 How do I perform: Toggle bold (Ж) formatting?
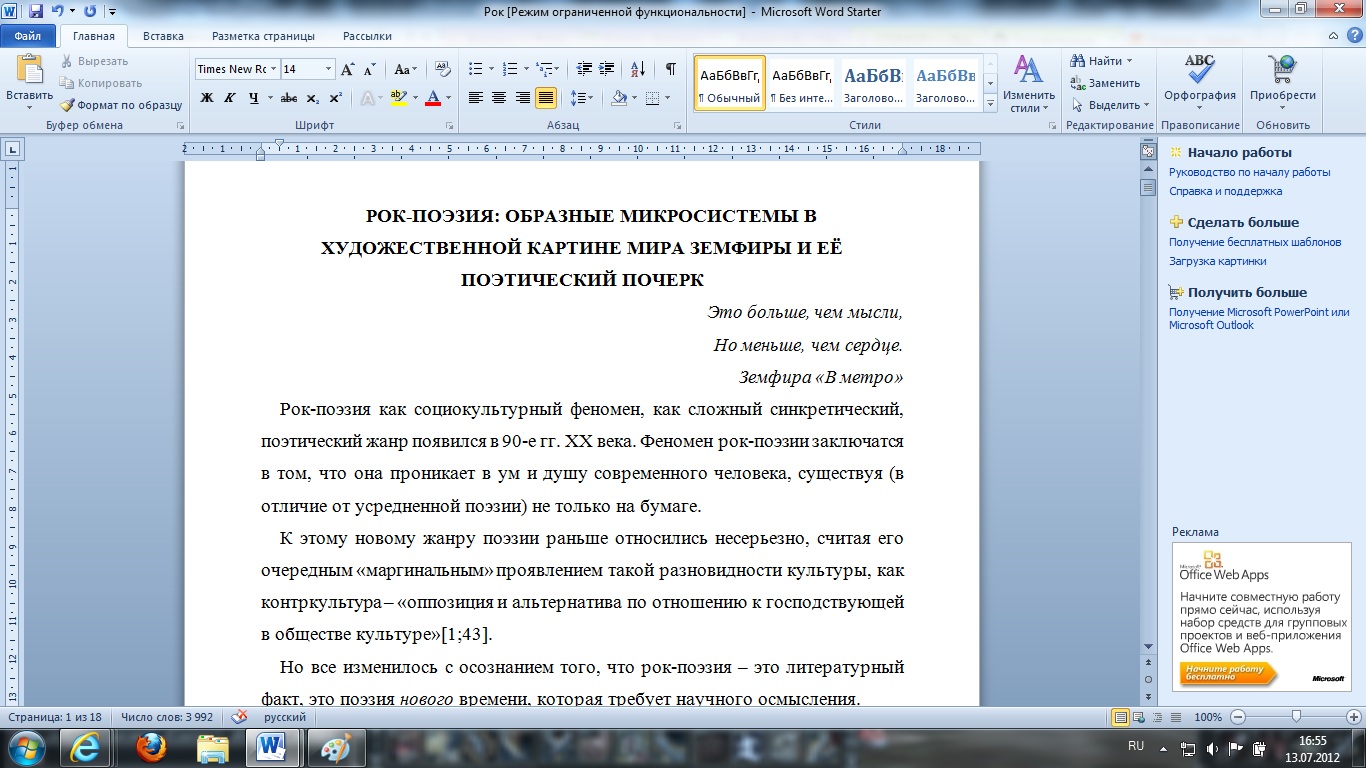click(207, 98)
